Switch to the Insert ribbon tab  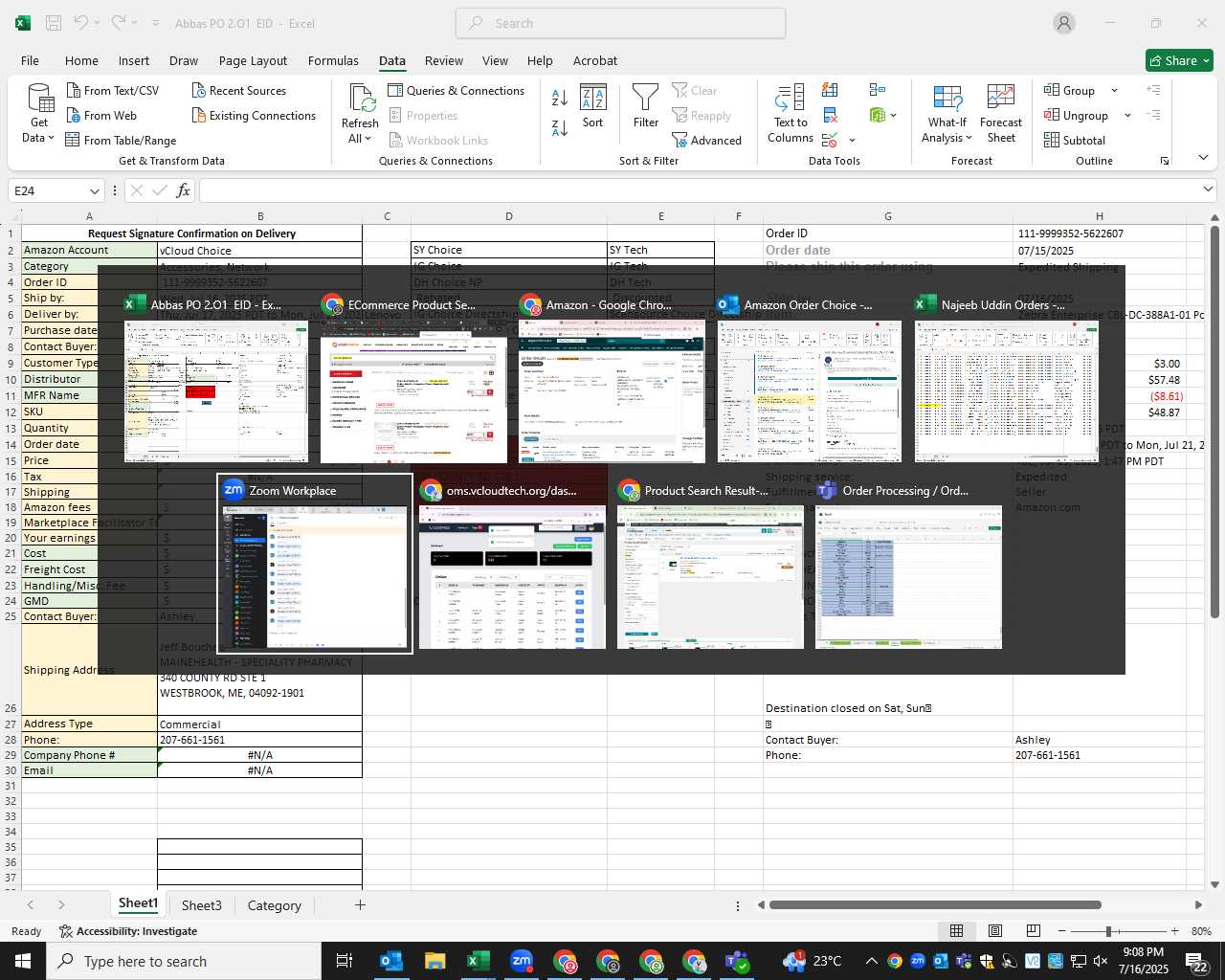[x=134, y=60]
